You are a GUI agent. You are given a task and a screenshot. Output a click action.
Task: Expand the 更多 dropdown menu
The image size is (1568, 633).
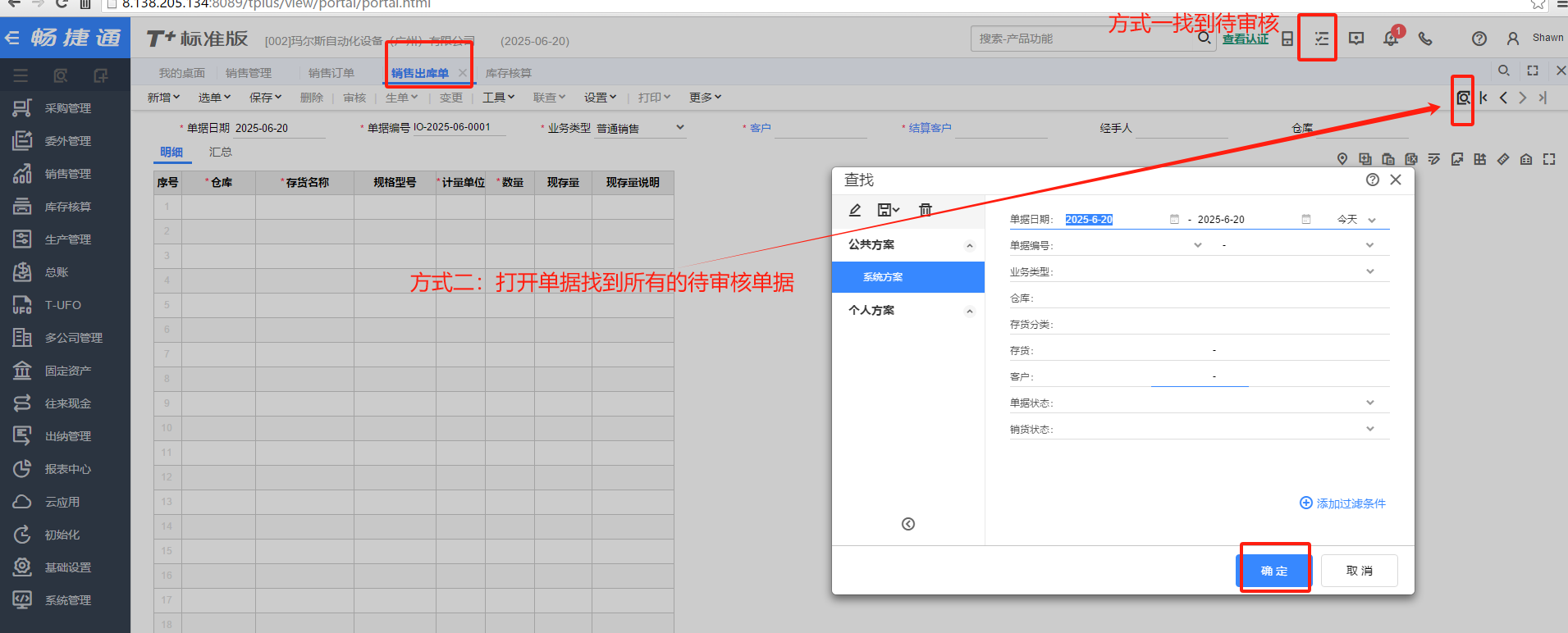point(705,98)
